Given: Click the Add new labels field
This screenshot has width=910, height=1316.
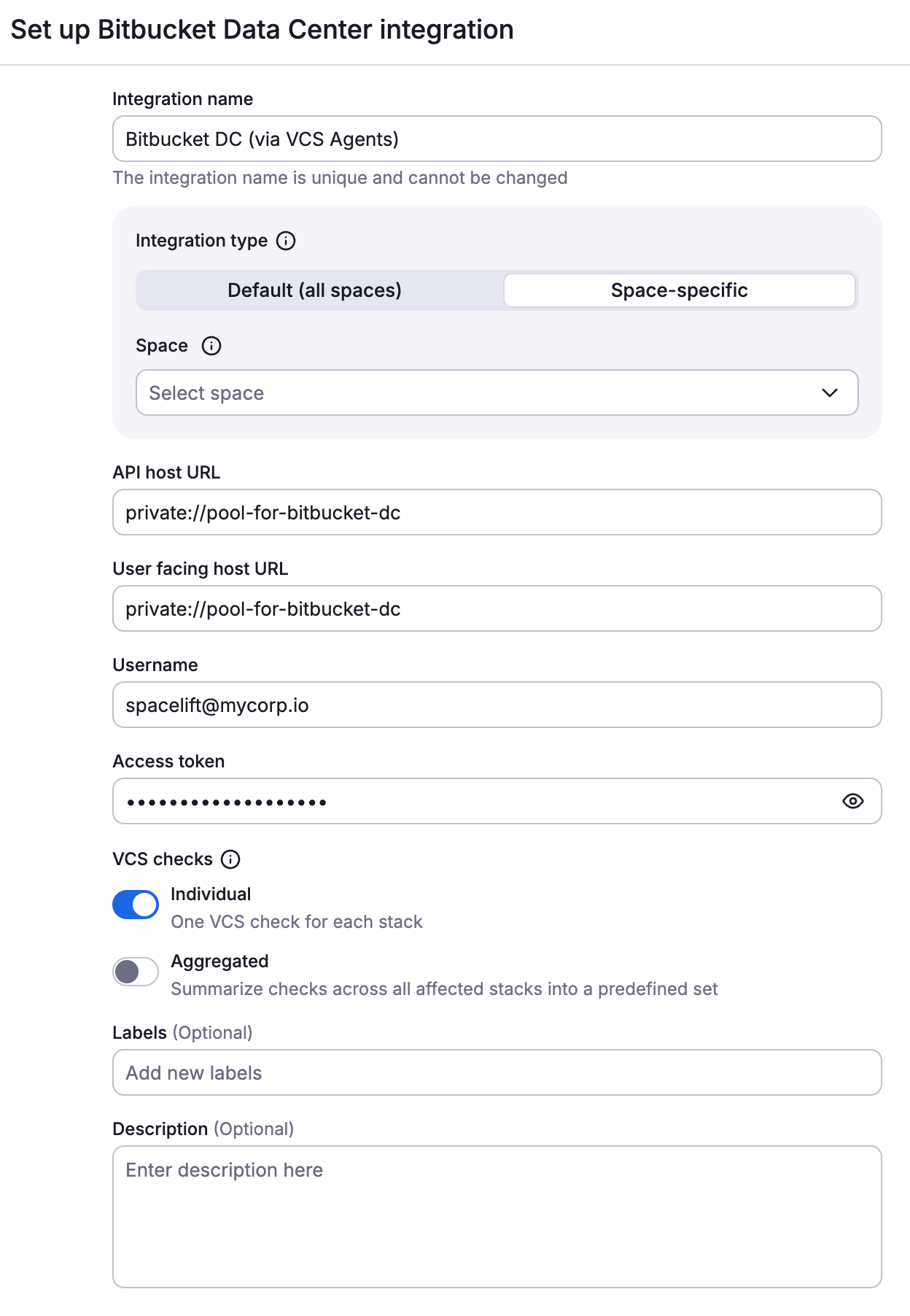Looking at the screenshot, I should click(497, 1072).
